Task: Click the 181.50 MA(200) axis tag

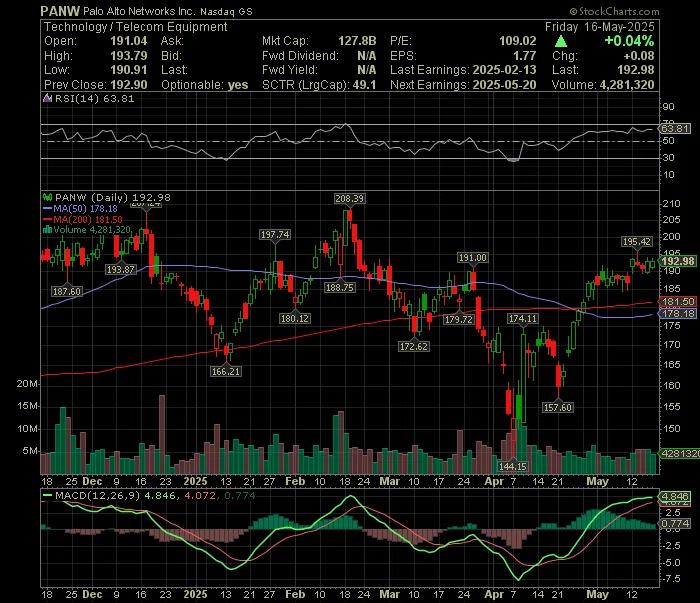Action: (678, 302)
